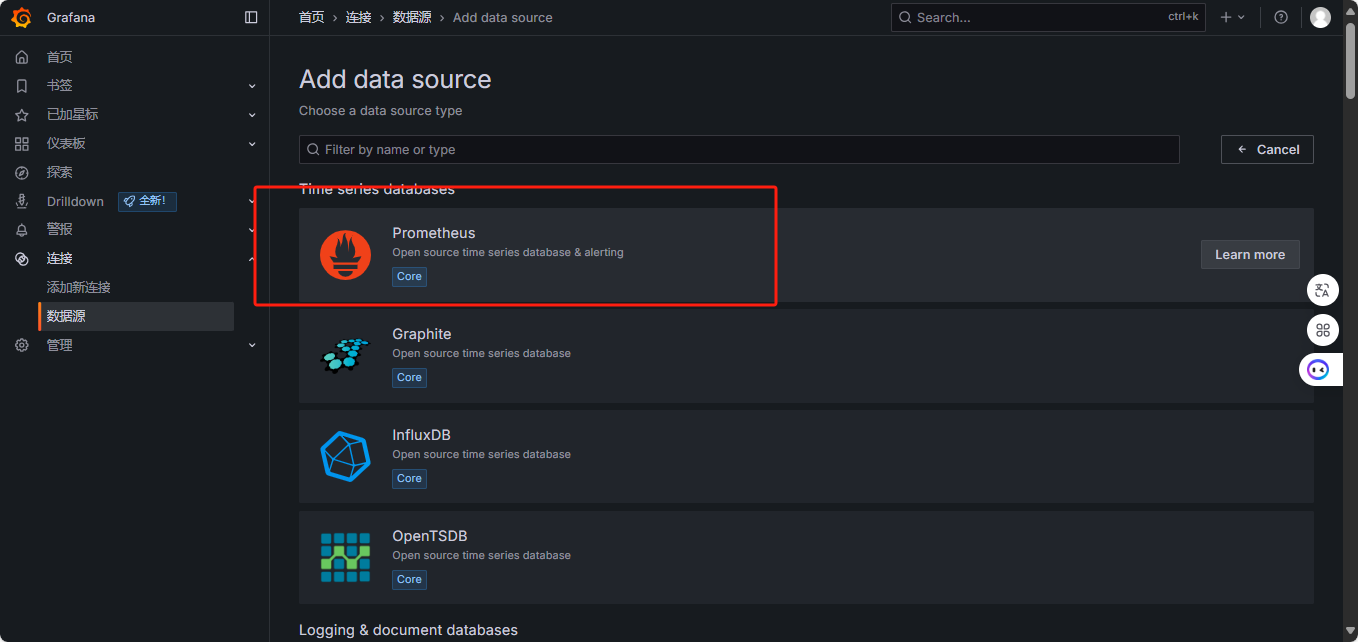
Task: Click Learn more for Prometheus
Action: (1250, 254)
